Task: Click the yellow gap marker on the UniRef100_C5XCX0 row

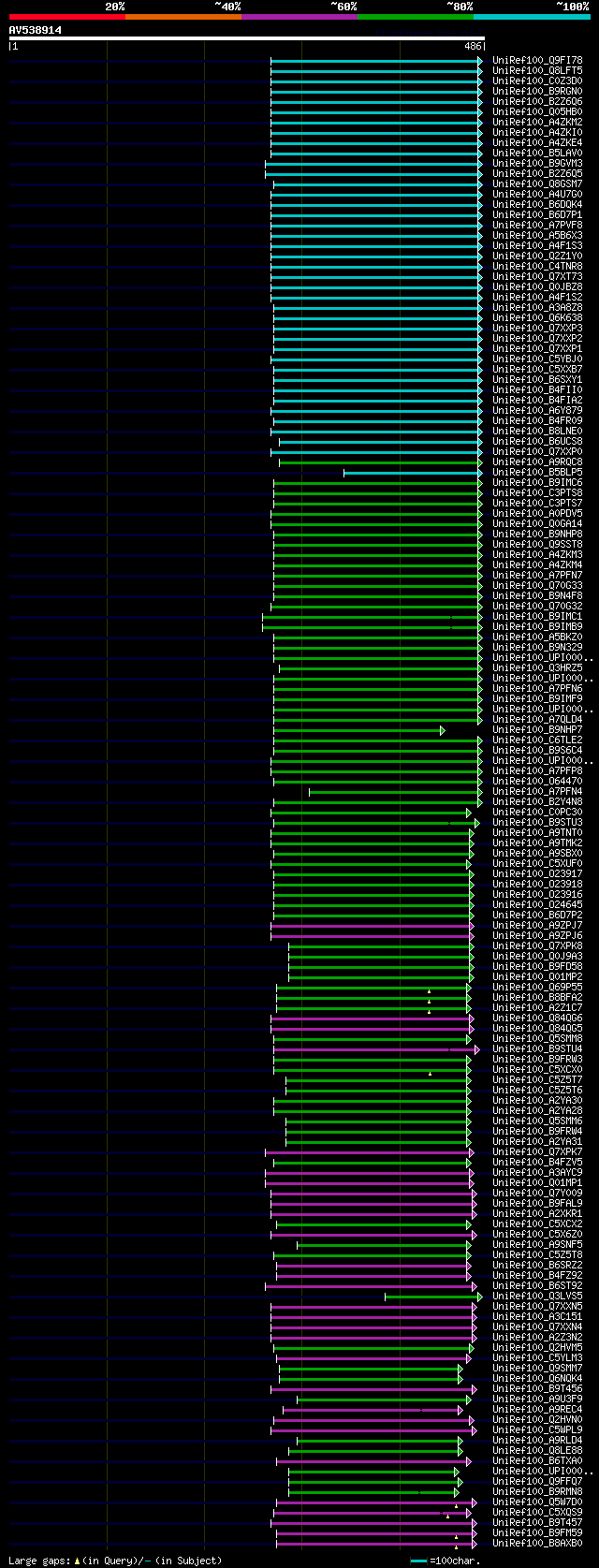Action: [x=431, y=1073]
